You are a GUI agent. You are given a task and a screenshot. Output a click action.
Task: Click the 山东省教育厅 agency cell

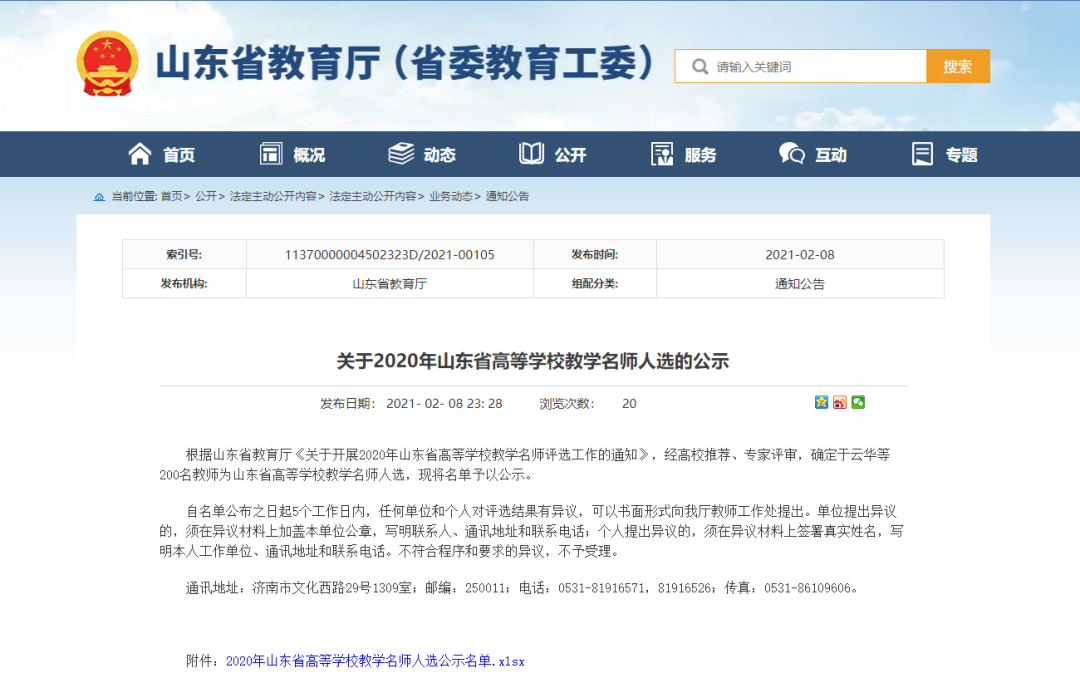(x=390, y=284)
